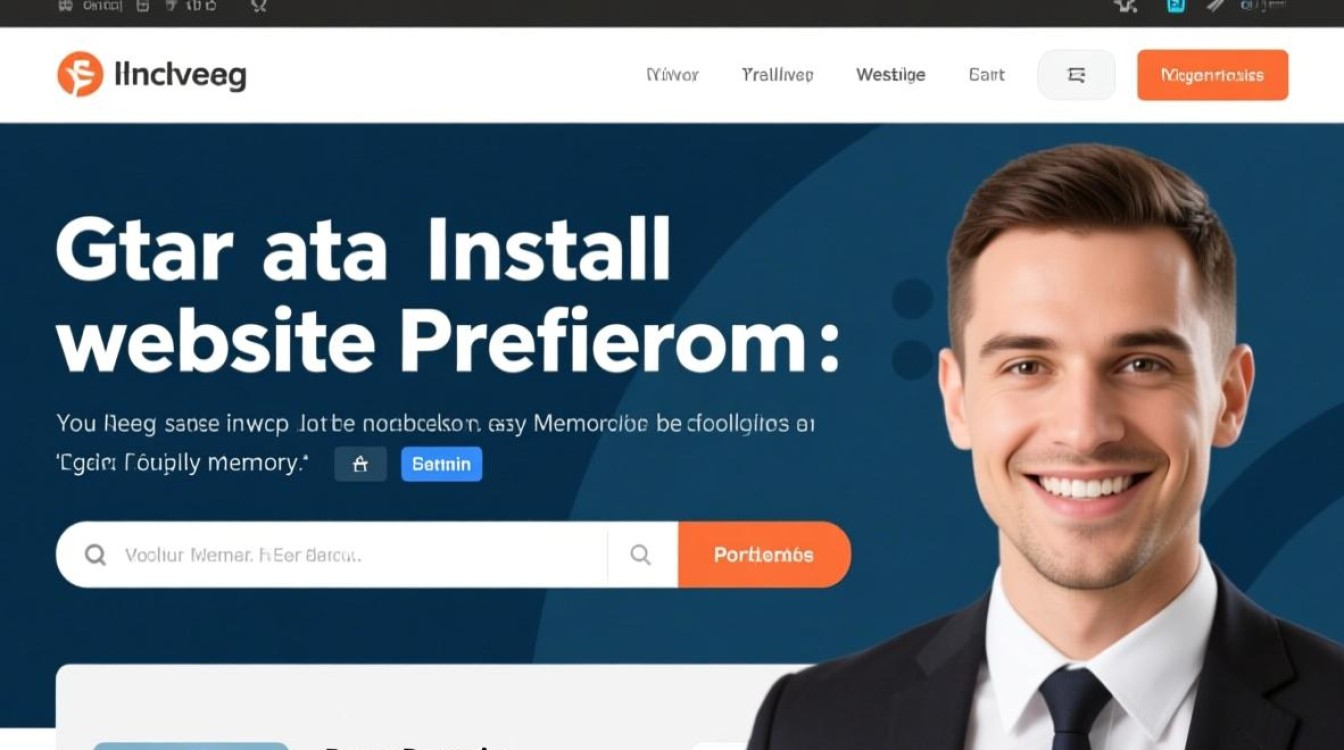Screen dimensions: 1344x750
Task: Click the blue Betmin button
Action: tap(441, 464)
